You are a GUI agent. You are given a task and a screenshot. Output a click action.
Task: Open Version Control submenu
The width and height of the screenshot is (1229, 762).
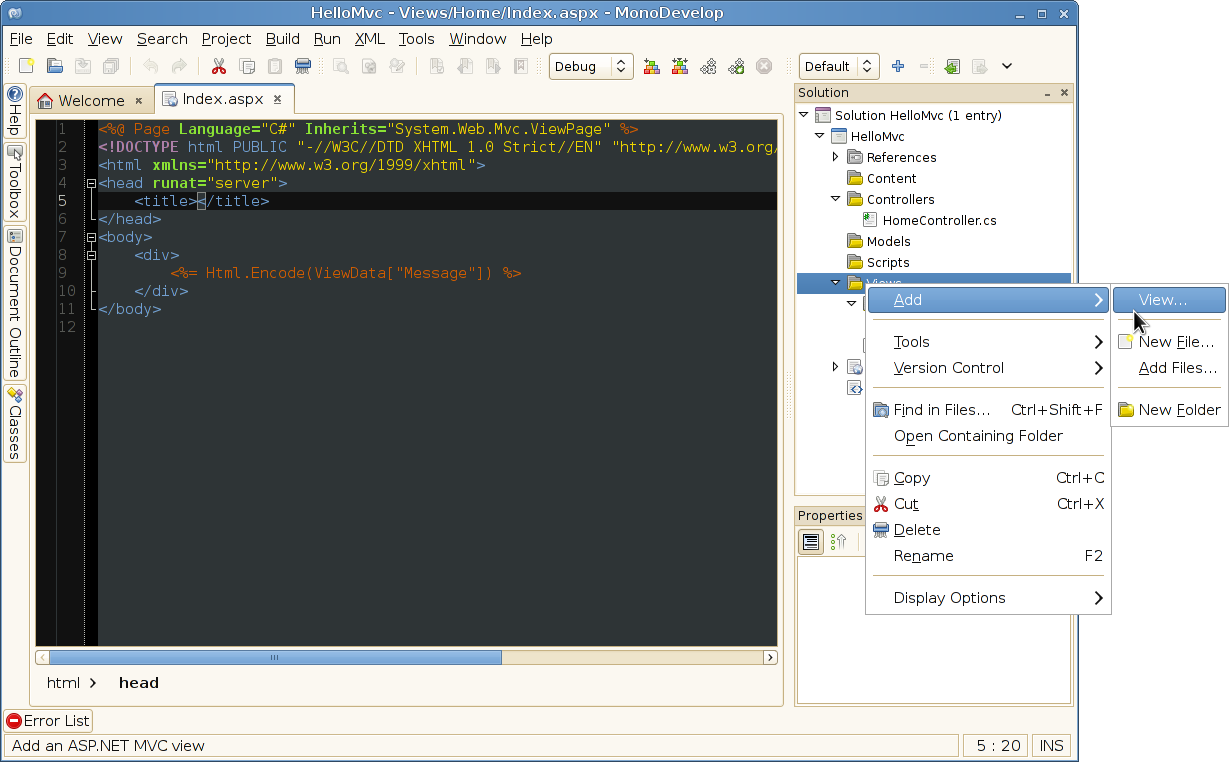988,368
